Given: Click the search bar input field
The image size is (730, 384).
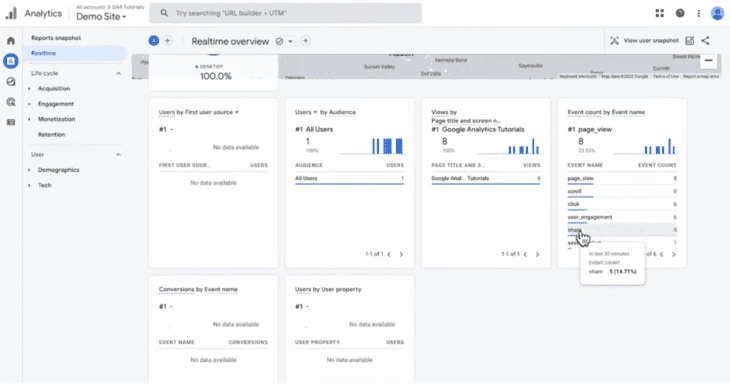Looking at the screenshot, I should [285, 13].
